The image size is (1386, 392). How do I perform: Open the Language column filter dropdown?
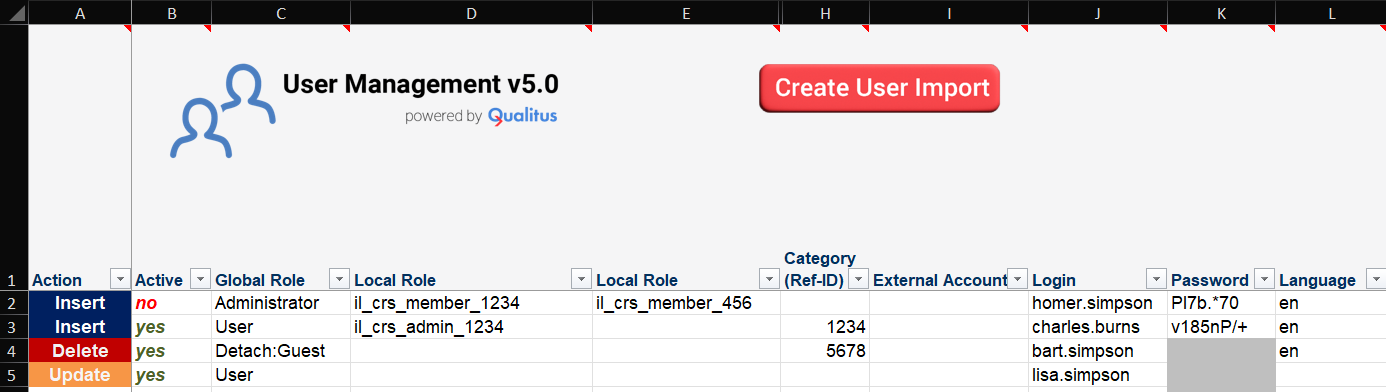(1375, 280)
